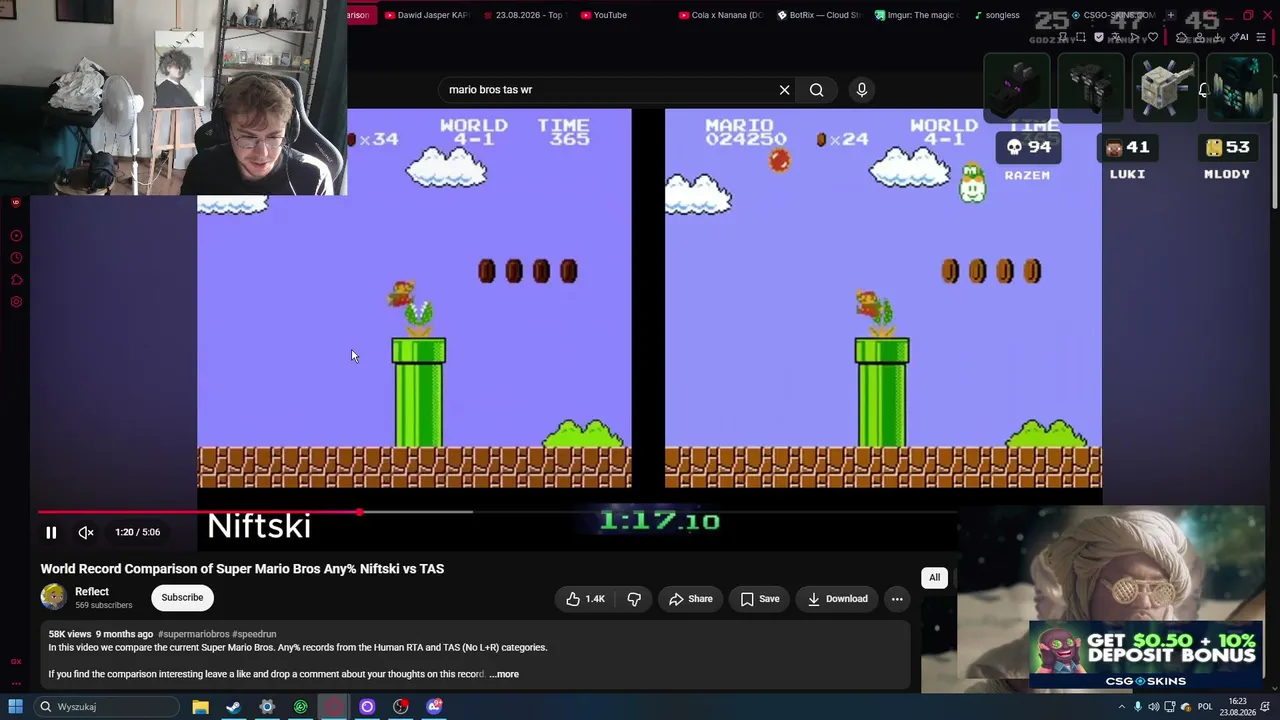This screenshot has height=720, width=1280.
Task: Open the browser AI assistant button
Action: coord(1240,37)
